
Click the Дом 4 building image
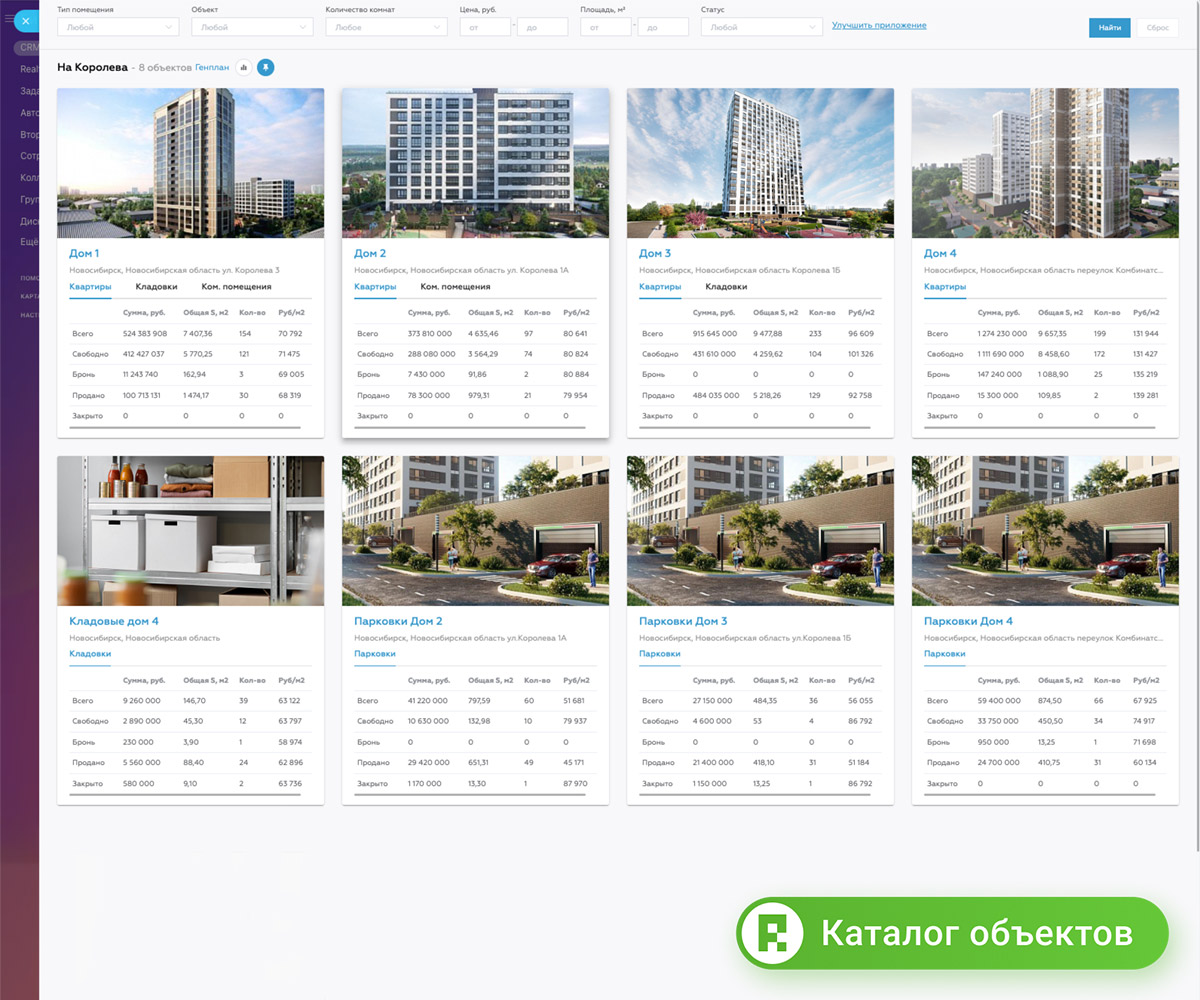1045,163
